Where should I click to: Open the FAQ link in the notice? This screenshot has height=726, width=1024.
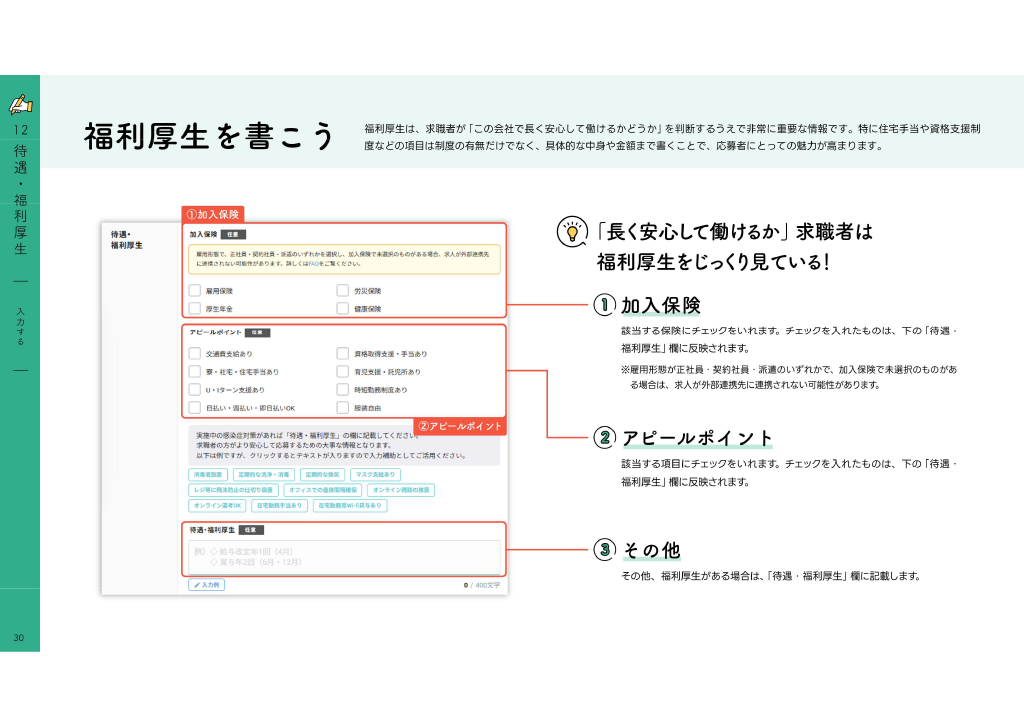pyautogui.click(x=313, y=264)
